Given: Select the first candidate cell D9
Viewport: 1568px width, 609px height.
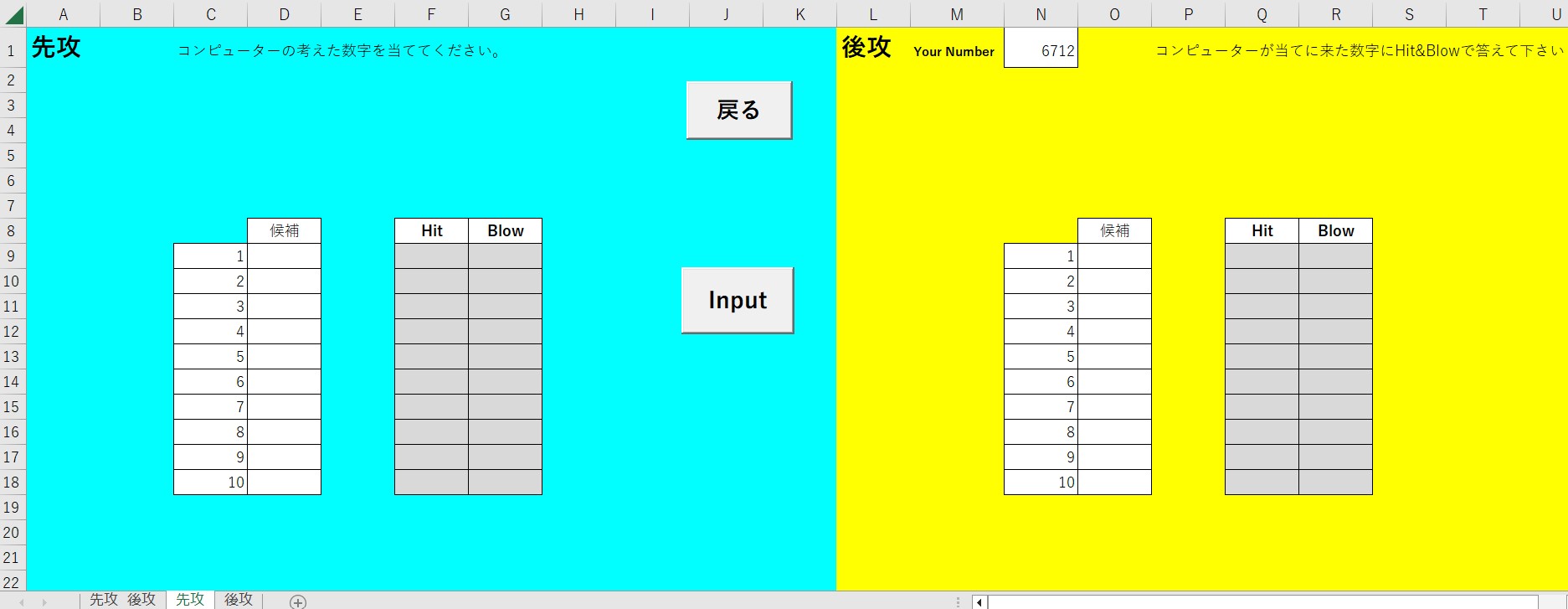Looking at the screenshot, I should tap(284, 255).
